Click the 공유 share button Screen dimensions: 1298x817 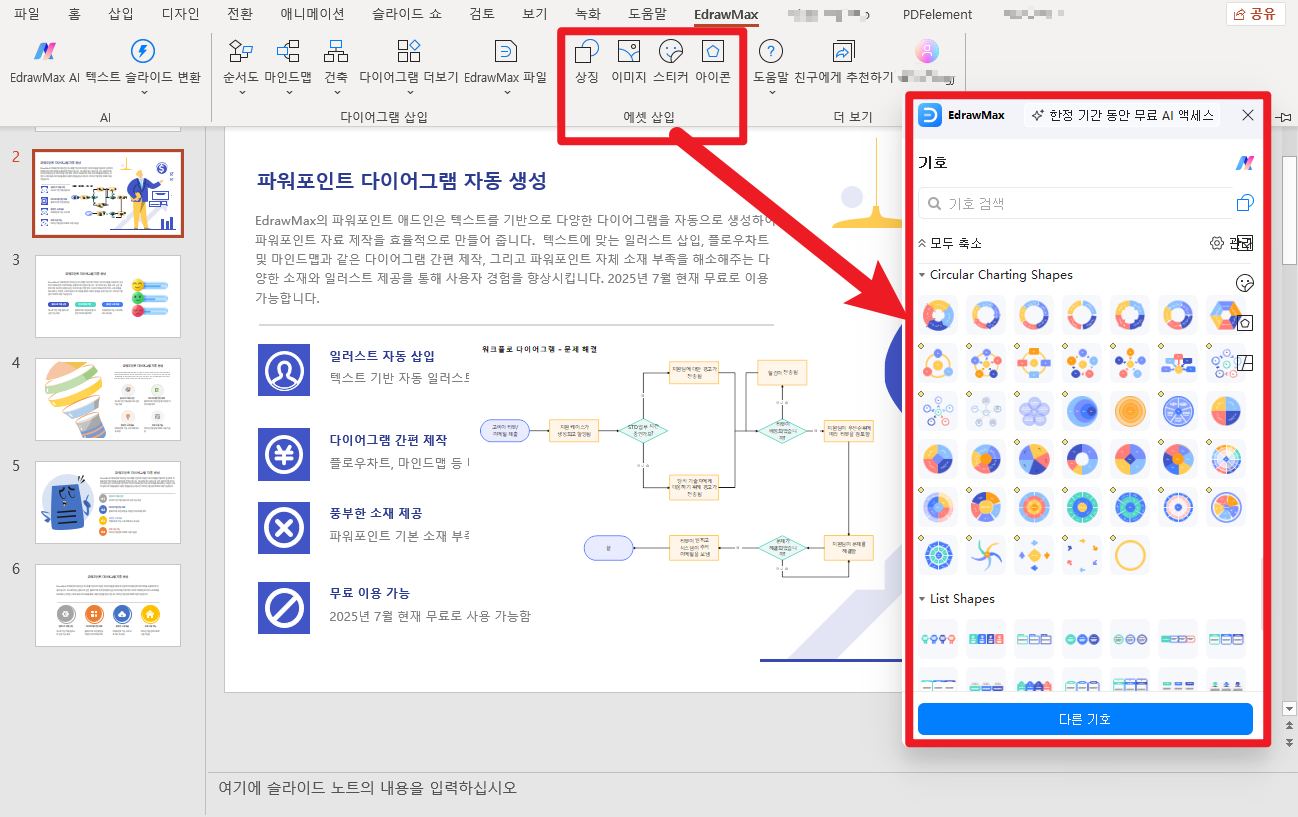tap(1255, 14)
